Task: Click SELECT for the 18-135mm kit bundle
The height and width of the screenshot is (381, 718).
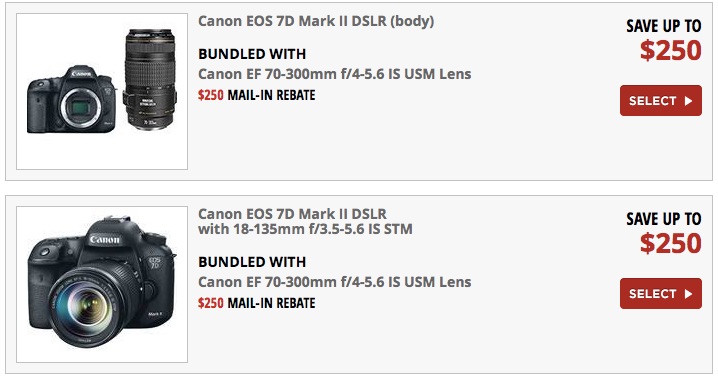Action: click(661, 294)
